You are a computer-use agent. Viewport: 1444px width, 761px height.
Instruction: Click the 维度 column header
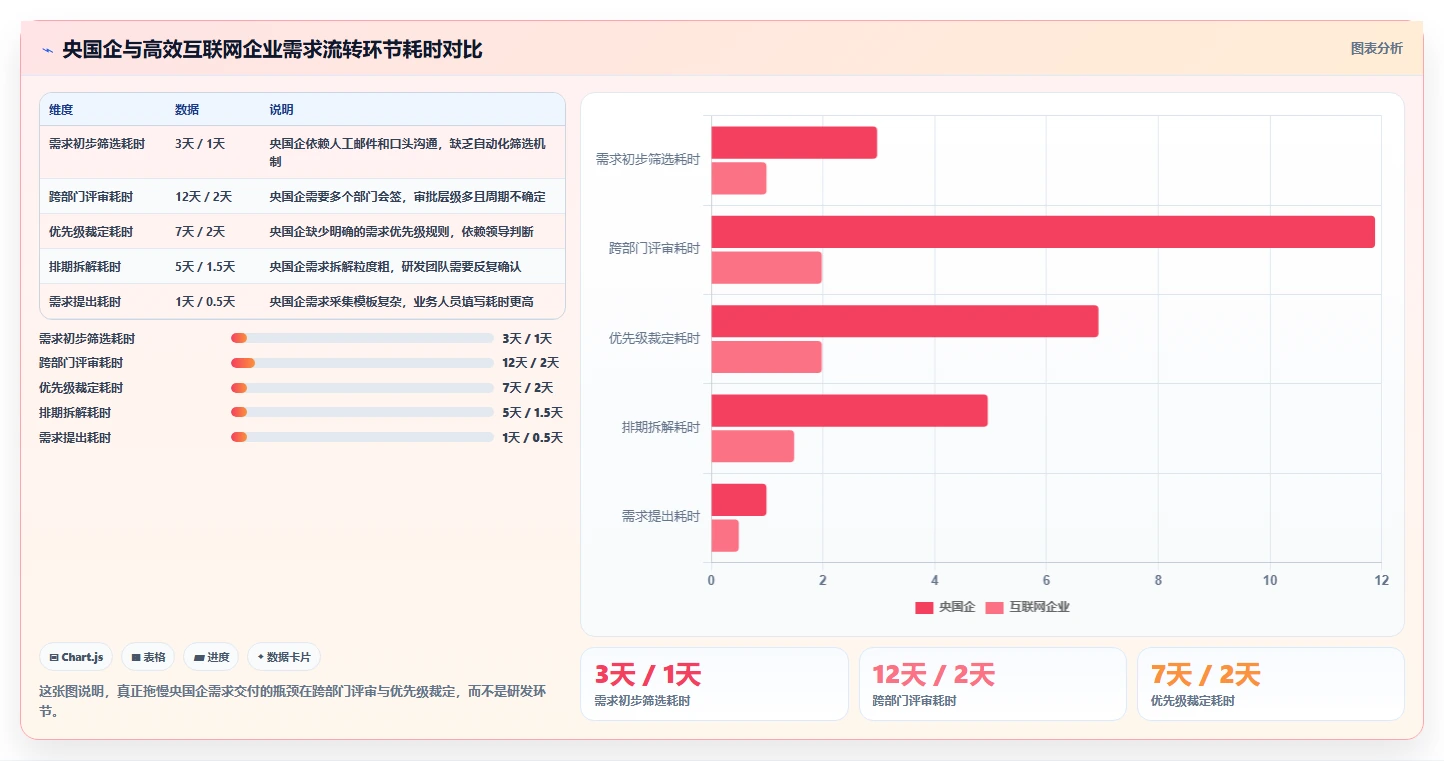pos(61,110)
